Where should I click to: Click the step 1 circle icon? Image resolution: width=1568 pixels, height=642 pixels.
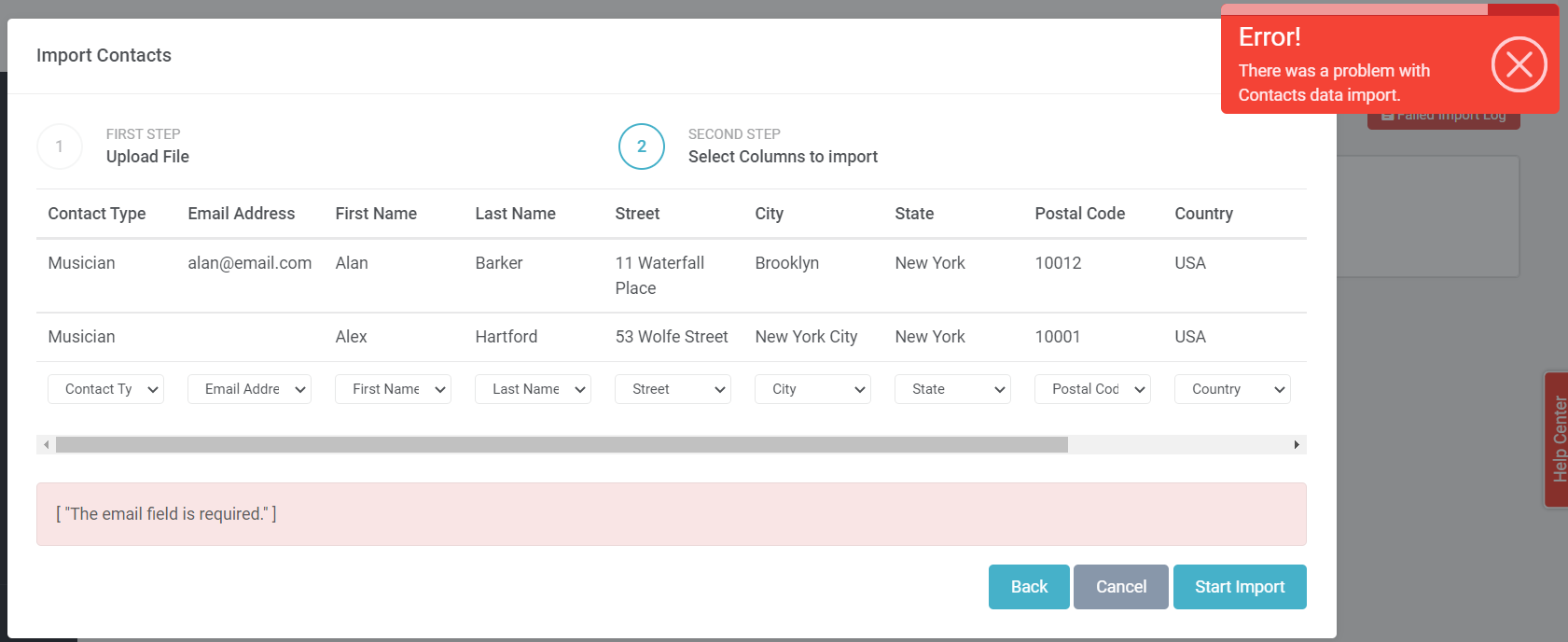coord(60,147)
